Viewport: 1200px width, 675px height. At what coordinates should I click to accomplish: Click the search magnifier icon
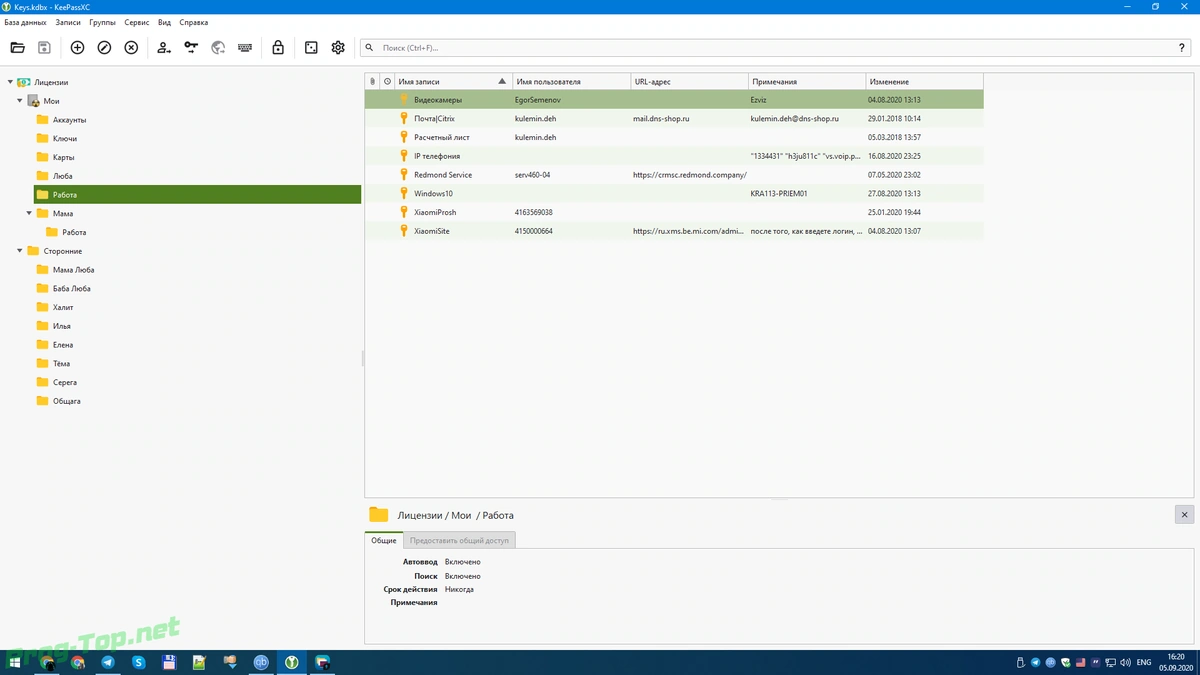tap(370, 48)
